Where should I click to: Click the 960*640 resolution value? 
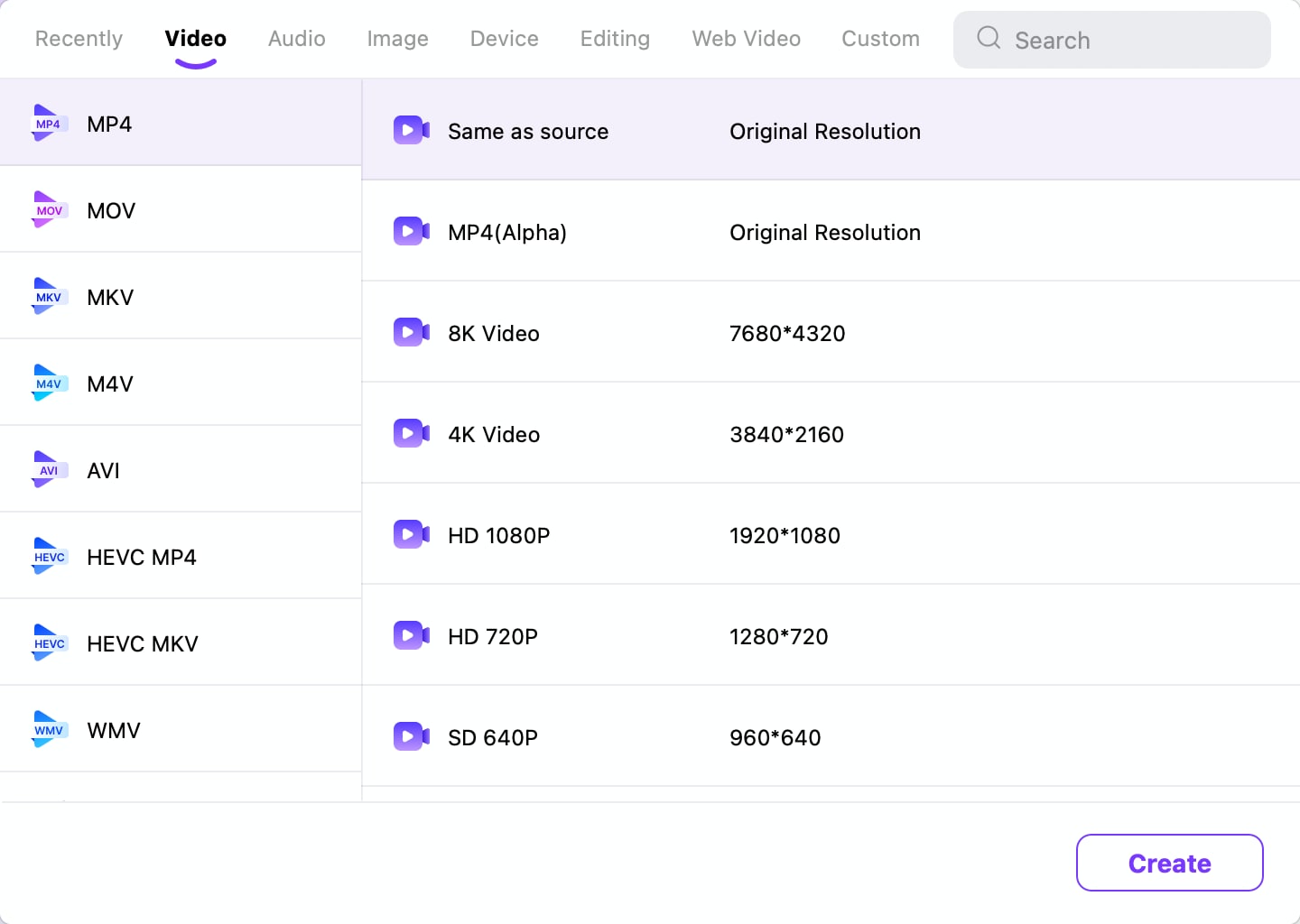click(x=775, y=738)
